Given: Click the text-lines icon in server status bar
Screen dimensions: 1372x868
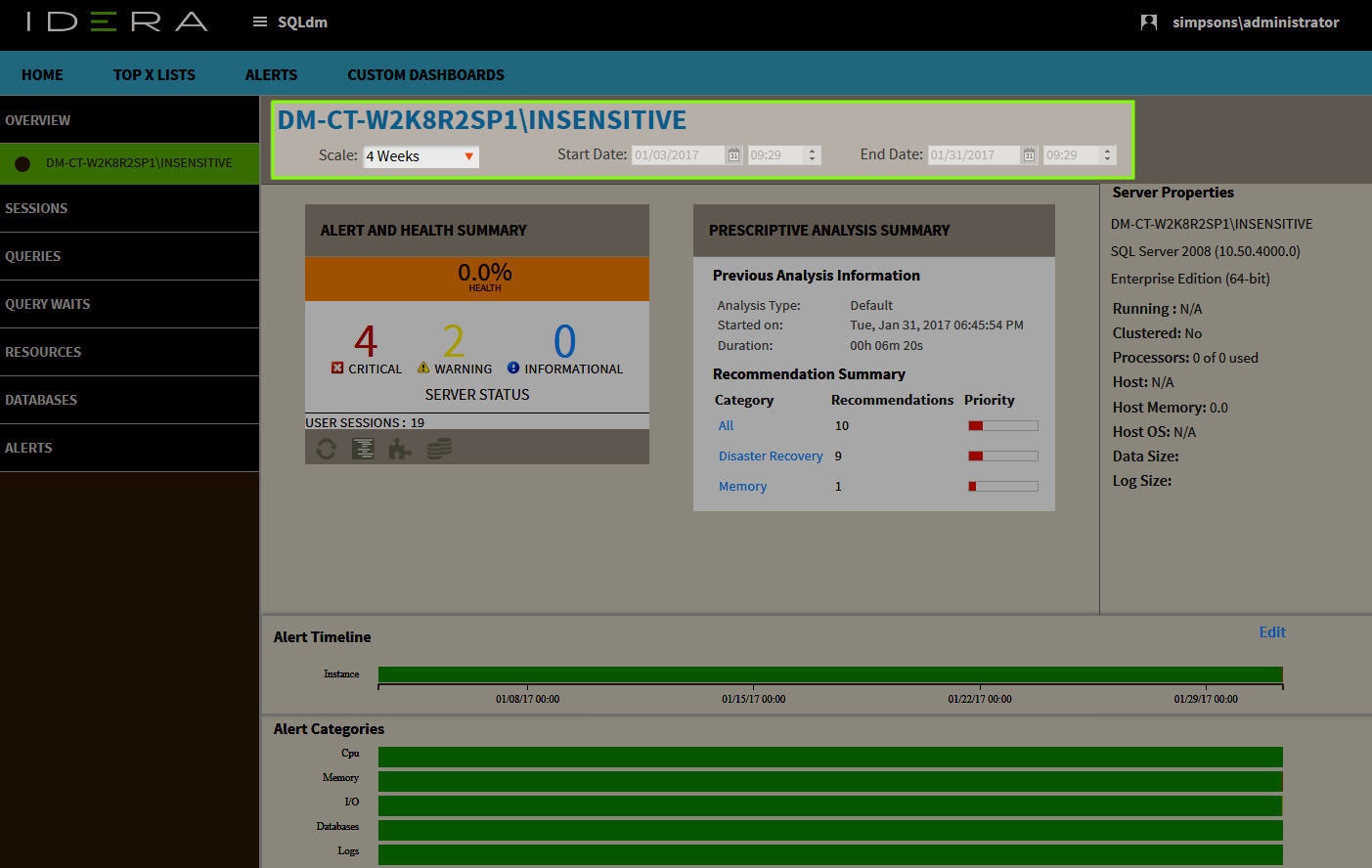Looking at the screenshot, I should [363, 449].
